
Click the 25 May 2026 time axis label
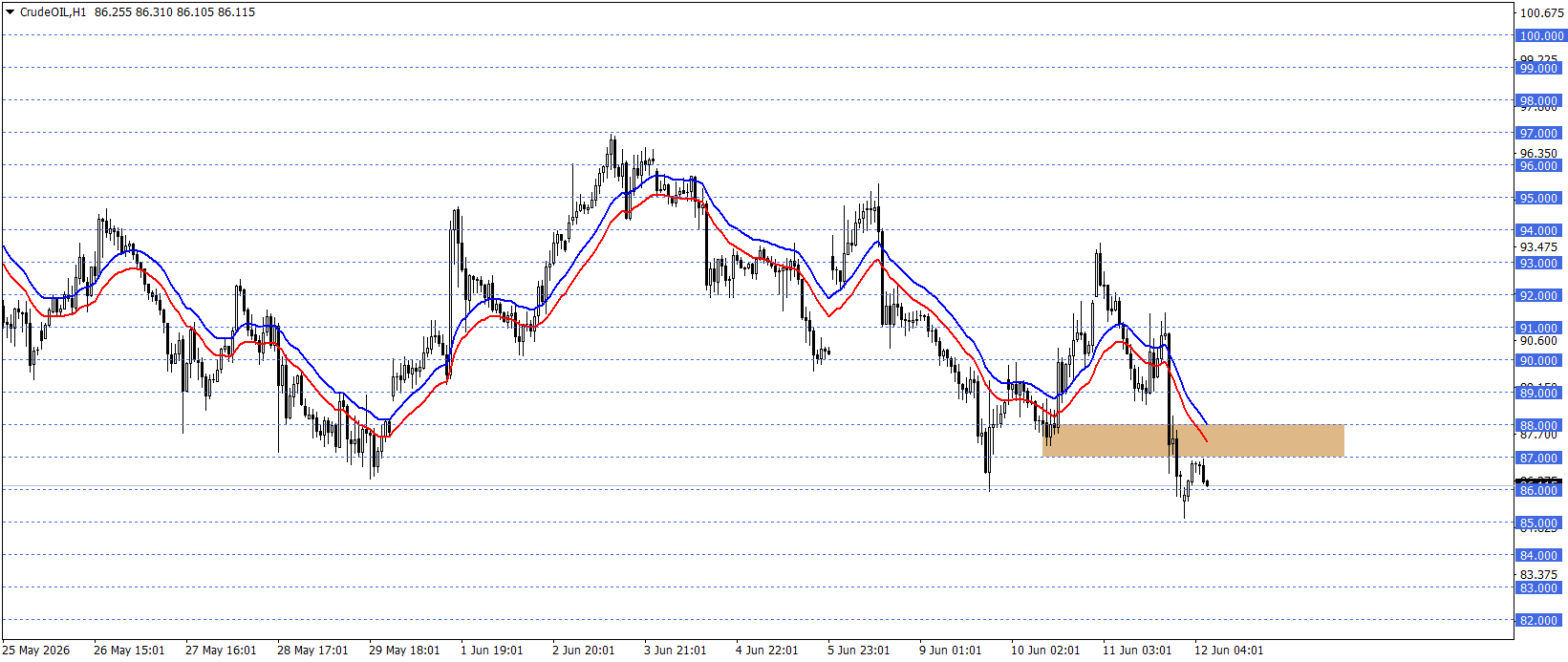(x=36, y=651)
